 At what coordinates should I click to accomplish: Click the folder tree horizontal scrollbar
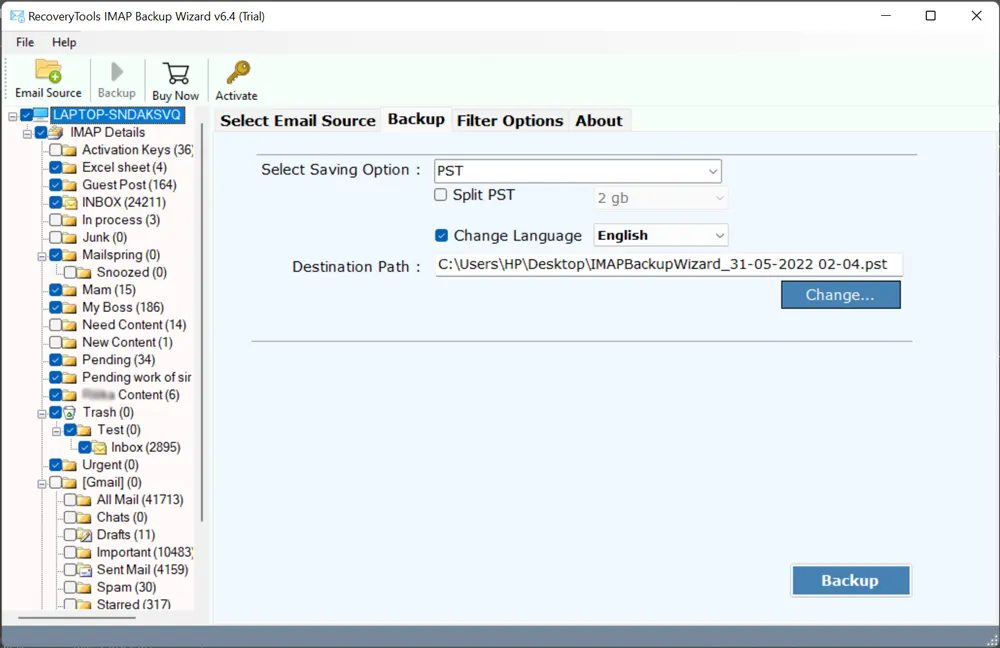pos(77,617)
